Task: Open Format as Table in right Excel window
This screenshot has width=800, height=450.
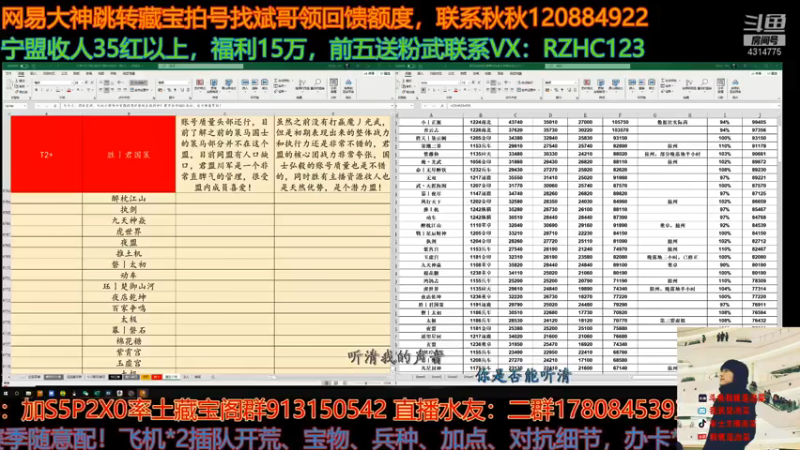Action: (601, 85)
